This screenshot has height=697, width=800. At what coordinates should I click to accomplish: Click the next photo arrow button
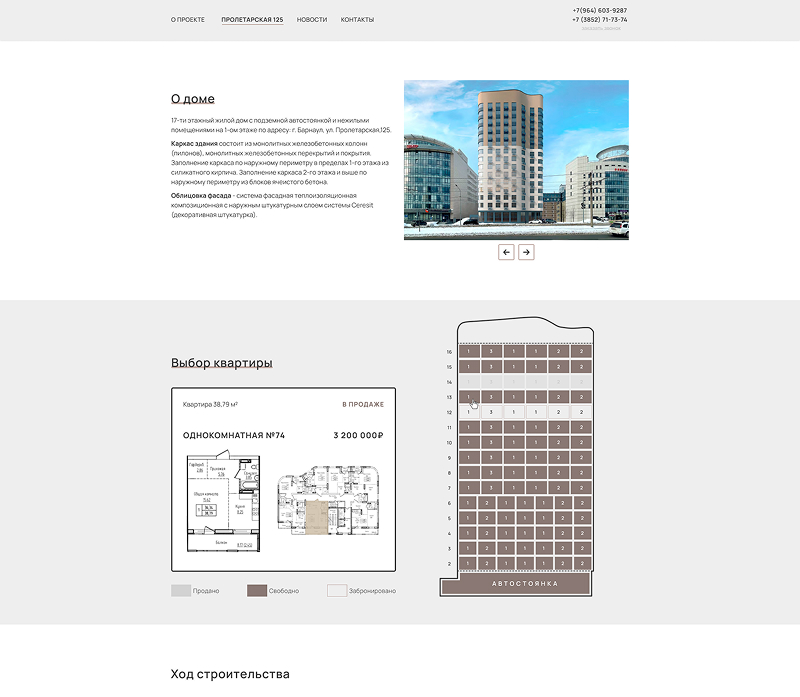click(526, 252)
